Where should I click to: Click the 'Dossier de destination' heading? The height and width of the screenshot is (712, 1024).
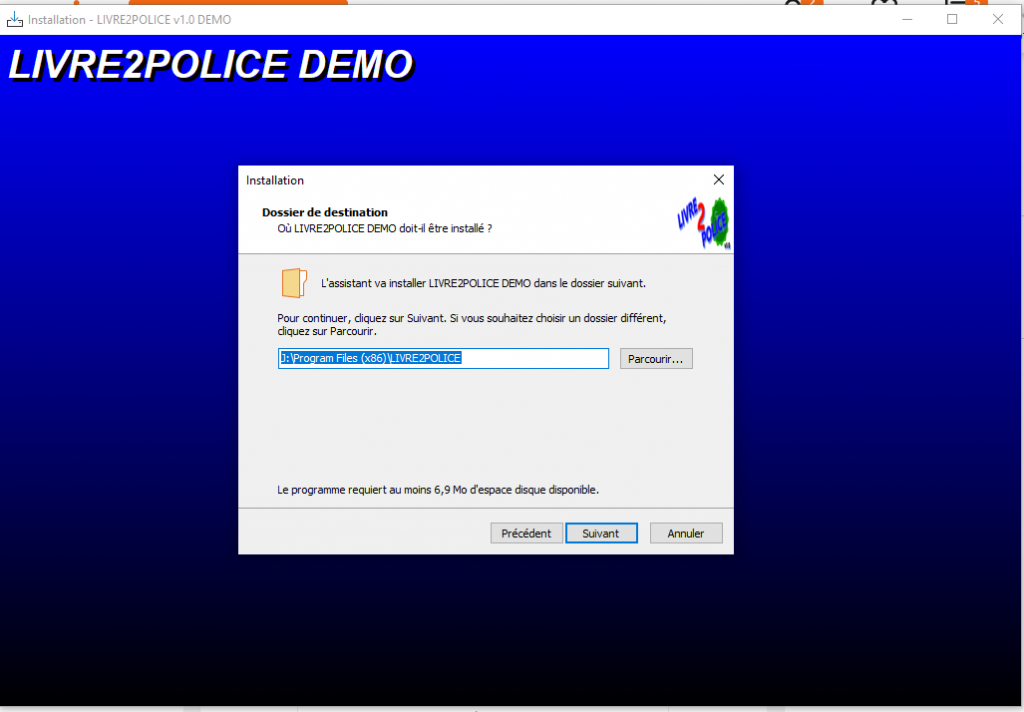pyautogui.click(x=325, y=212)
